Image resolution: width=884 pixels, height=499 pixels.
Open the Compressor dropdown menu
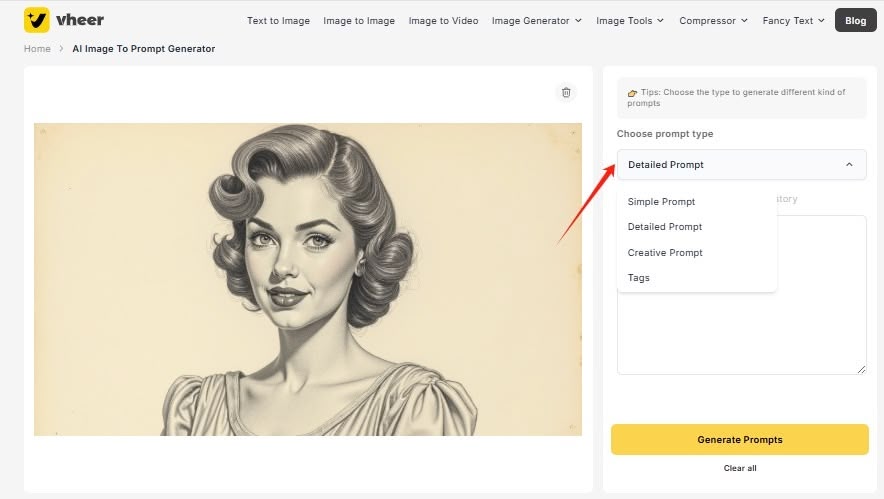click(x=713, y=20)
